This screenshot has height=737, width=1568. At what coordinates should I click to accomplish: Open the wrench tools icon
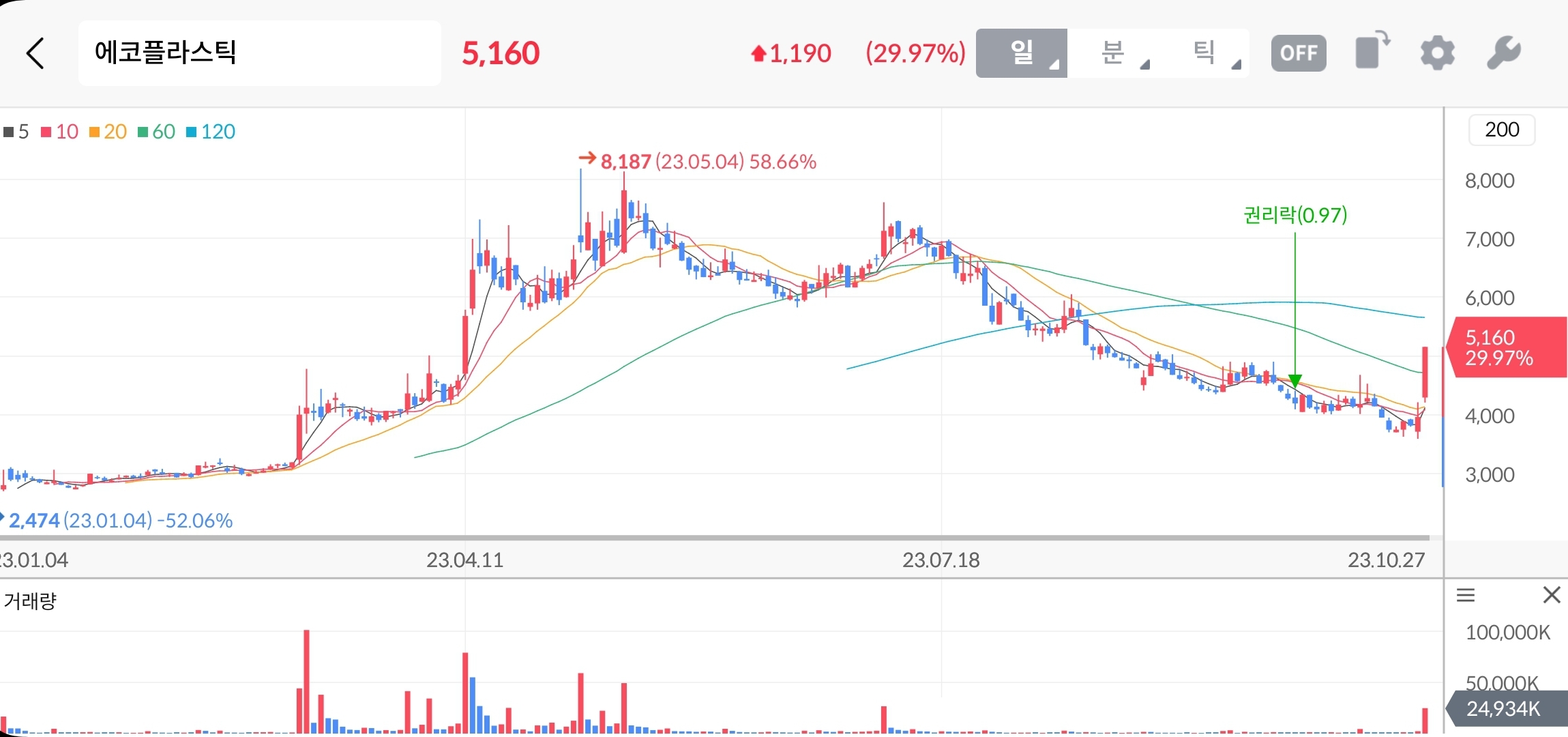pyautogui.click(x=1503, y=53)
